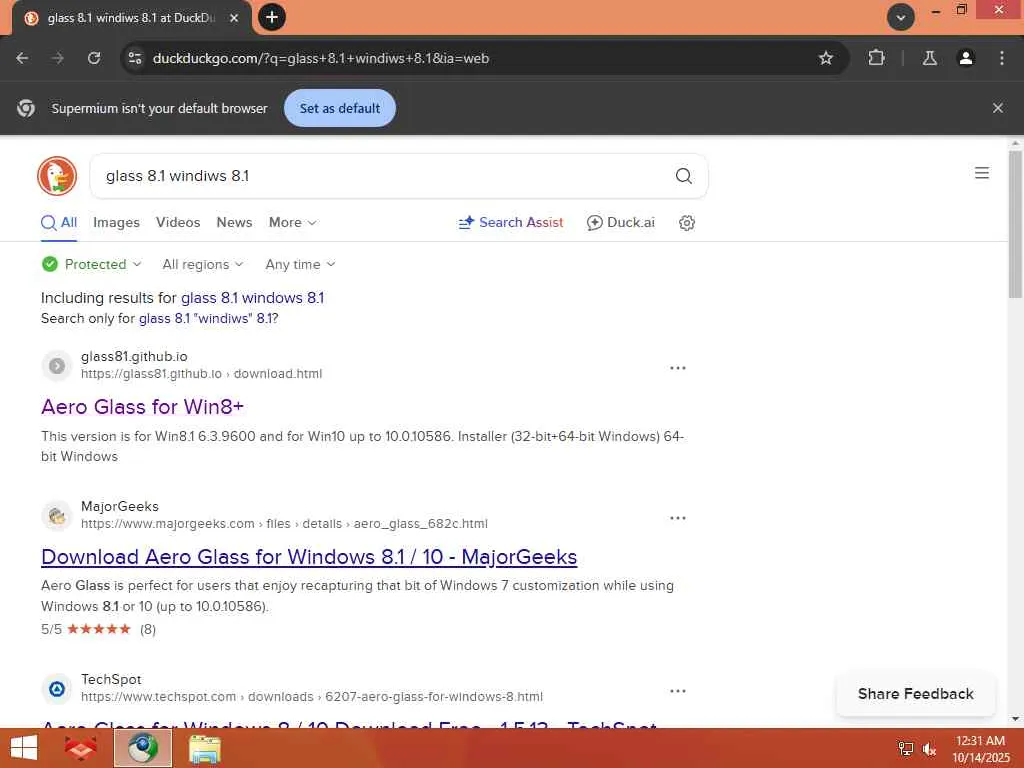This screenshot has width=1024, height=768.
Task: Open options for TechSpot result
Action: 678,691
